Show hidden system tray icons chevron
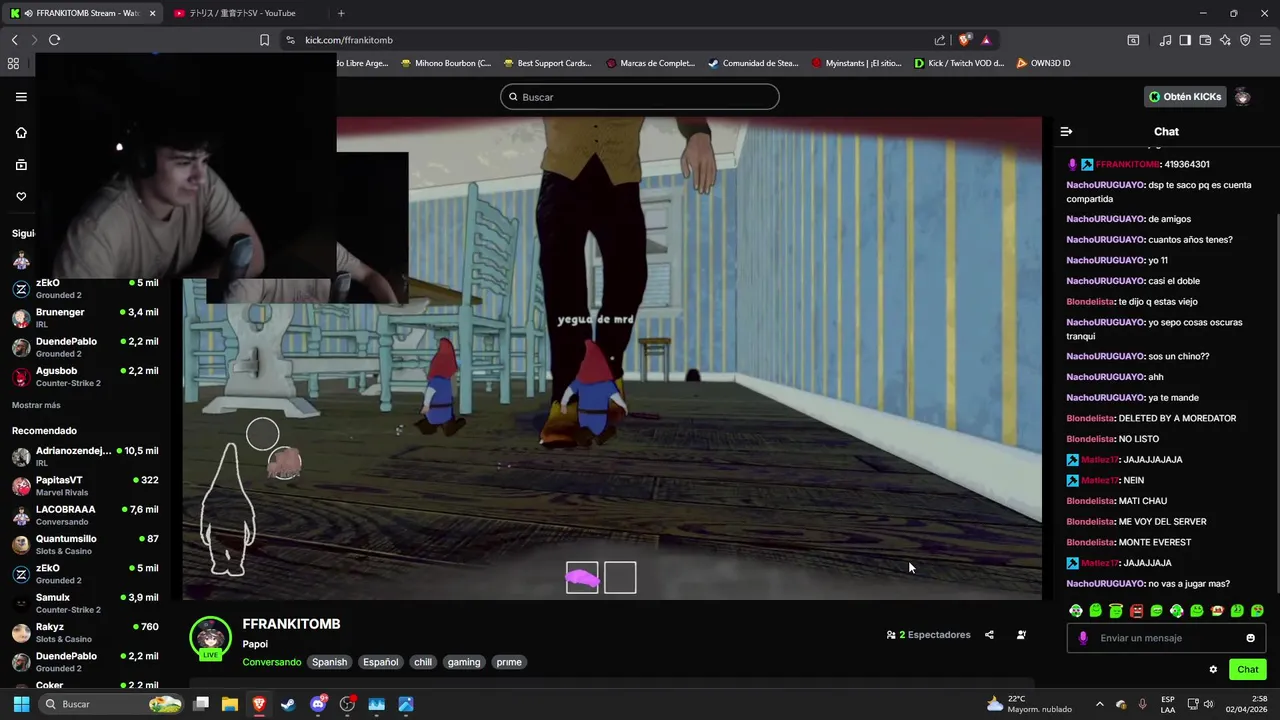 [x=1099, y=704]
